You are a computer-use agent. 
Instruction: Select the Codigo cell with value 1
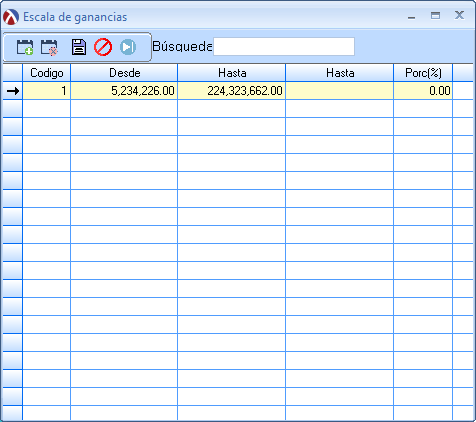coord(47,91)
